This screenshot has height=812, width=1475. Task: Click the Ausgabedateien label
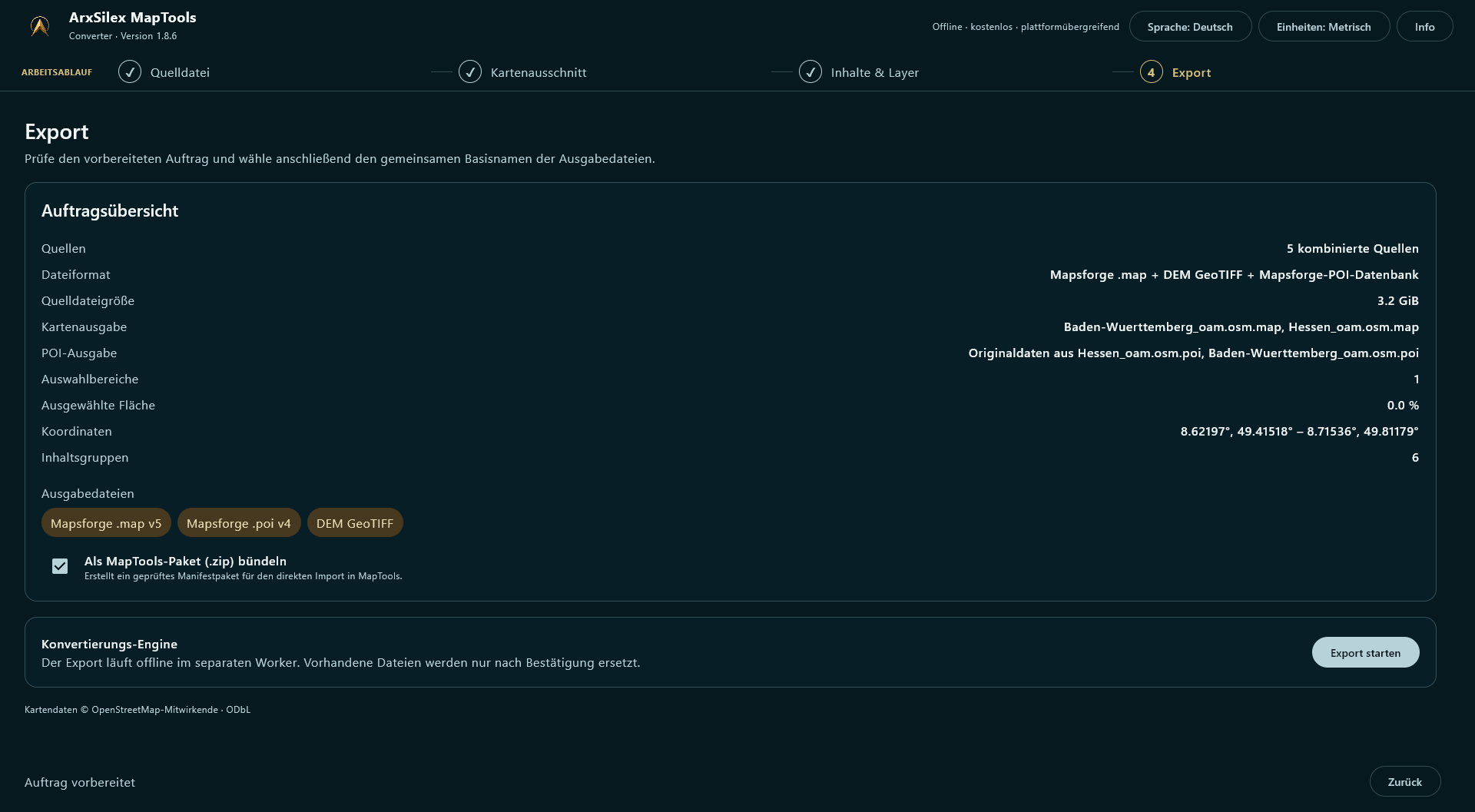coord(88,494)
